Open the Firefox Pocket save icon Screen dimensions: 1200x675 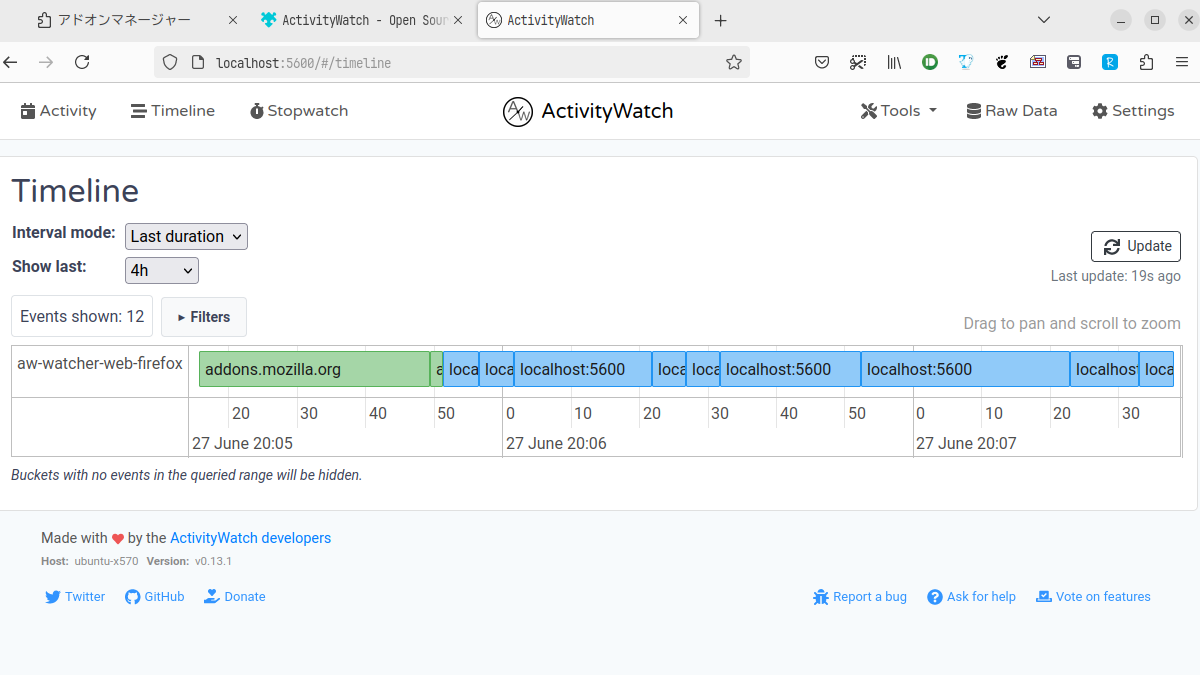822,62
